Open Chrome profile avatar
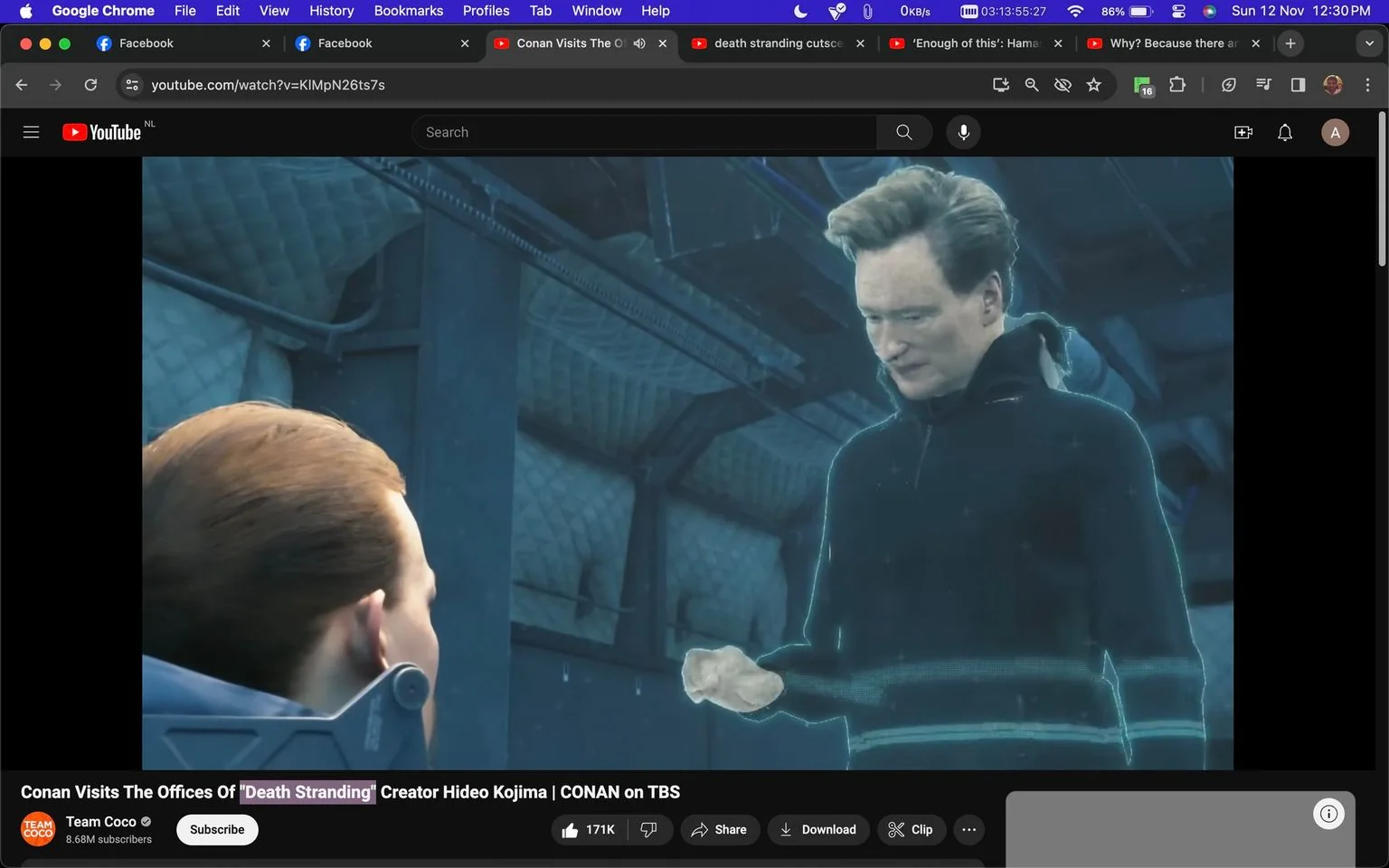The width and height of the screenshot is (1389, 868). [1333, 85]
